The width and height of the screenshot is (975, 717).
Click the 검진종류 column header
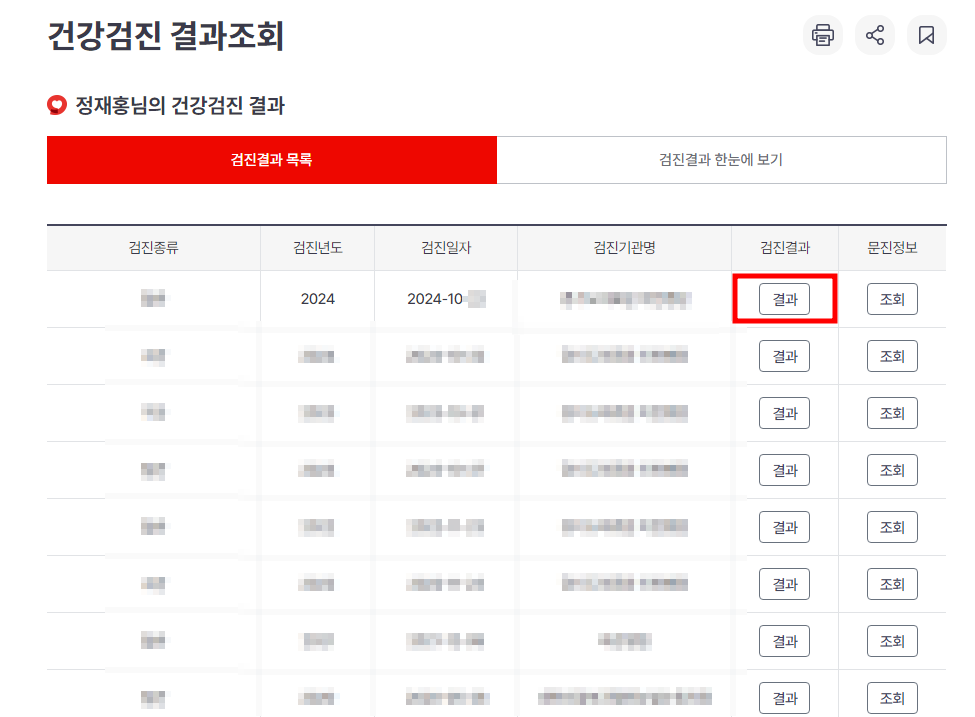tap(152, 247)
